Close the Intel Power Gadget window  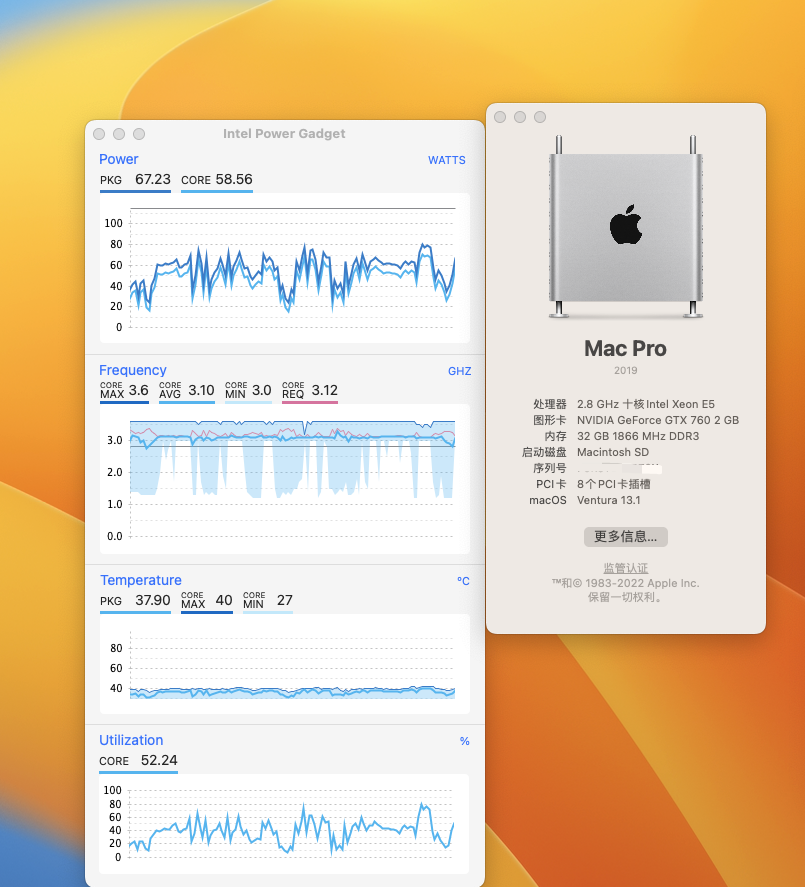click(x=99, y=134)
